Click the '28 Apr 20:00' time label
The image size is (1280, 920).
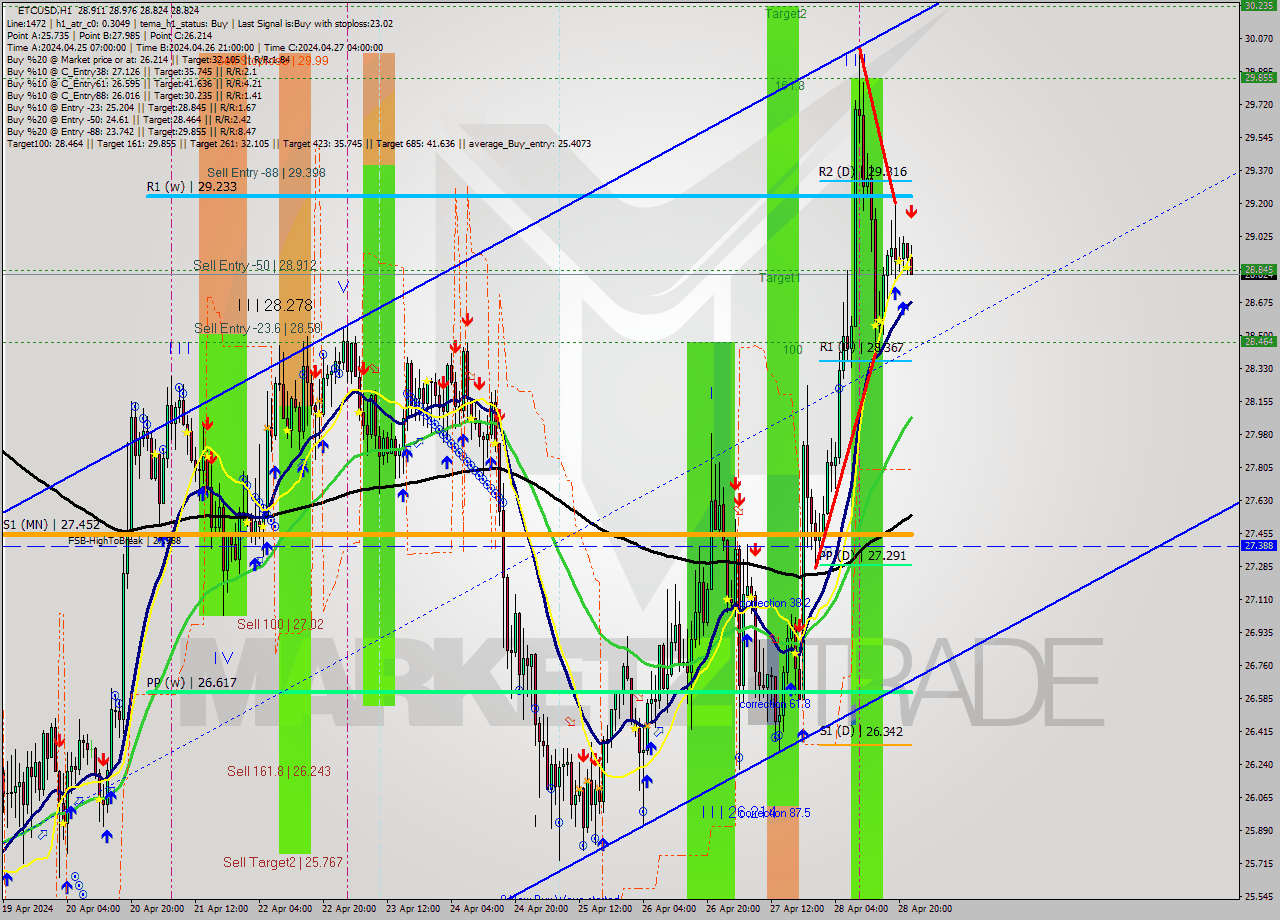[925, 909]
